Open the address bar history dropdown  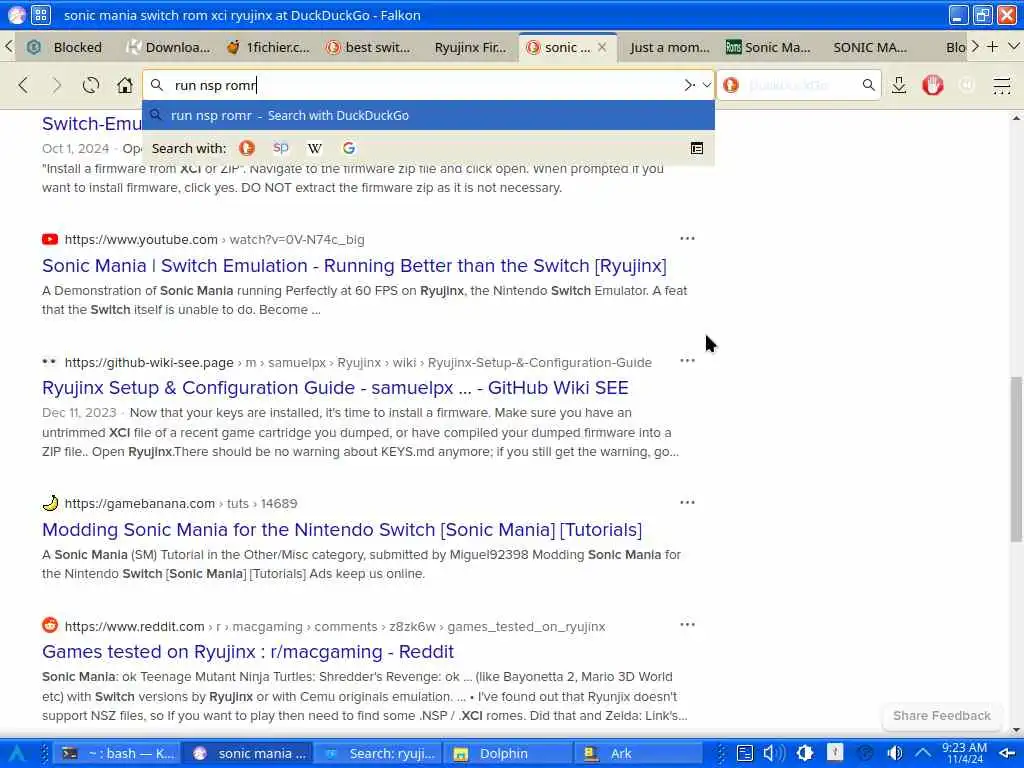click(707, 85)
